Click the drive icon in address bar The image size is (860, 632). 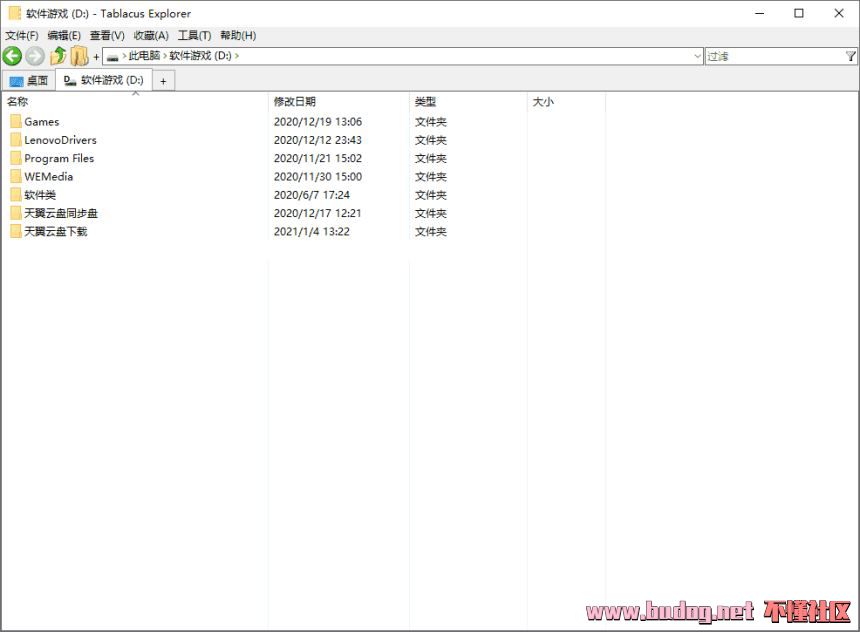[112, 57]
